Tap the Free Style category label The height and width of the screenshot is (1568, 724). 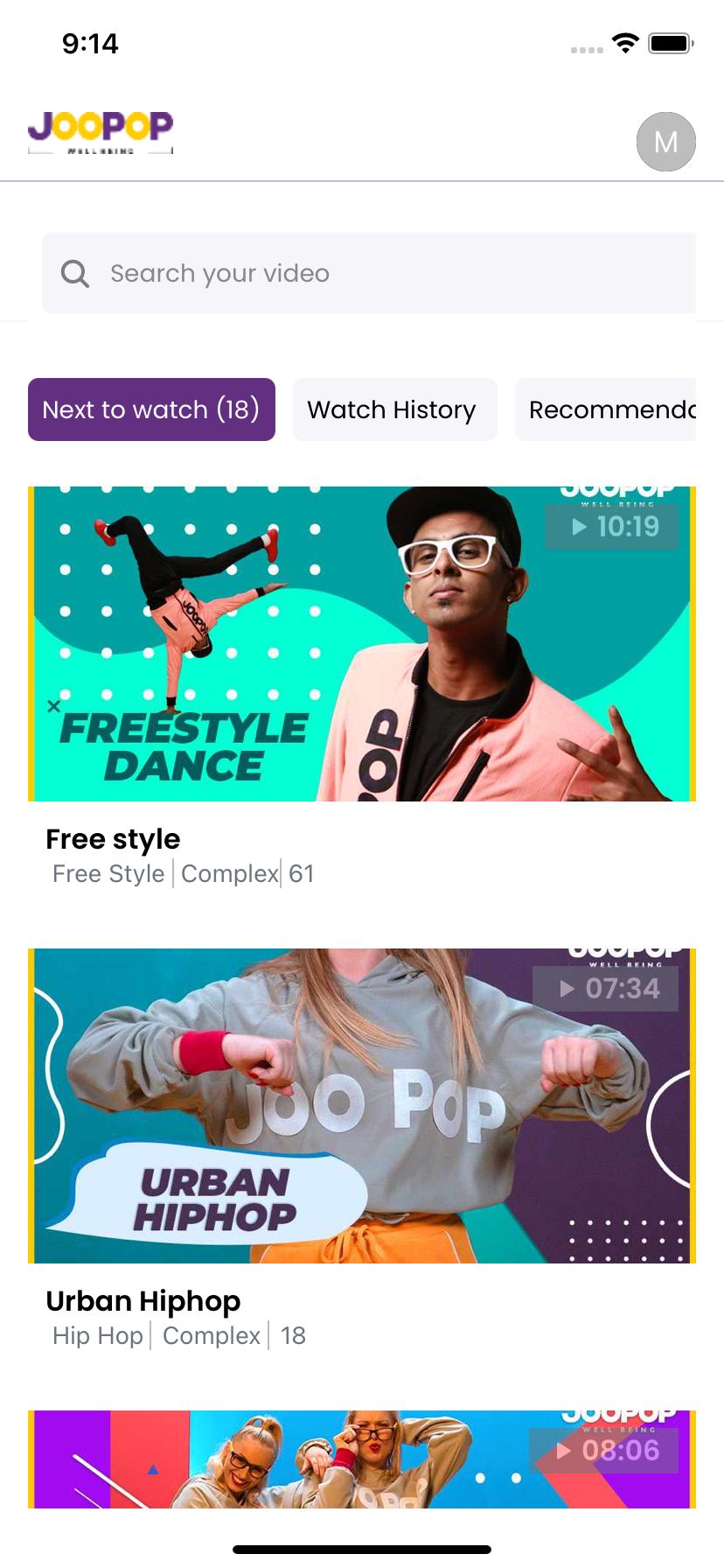(108, 873)
